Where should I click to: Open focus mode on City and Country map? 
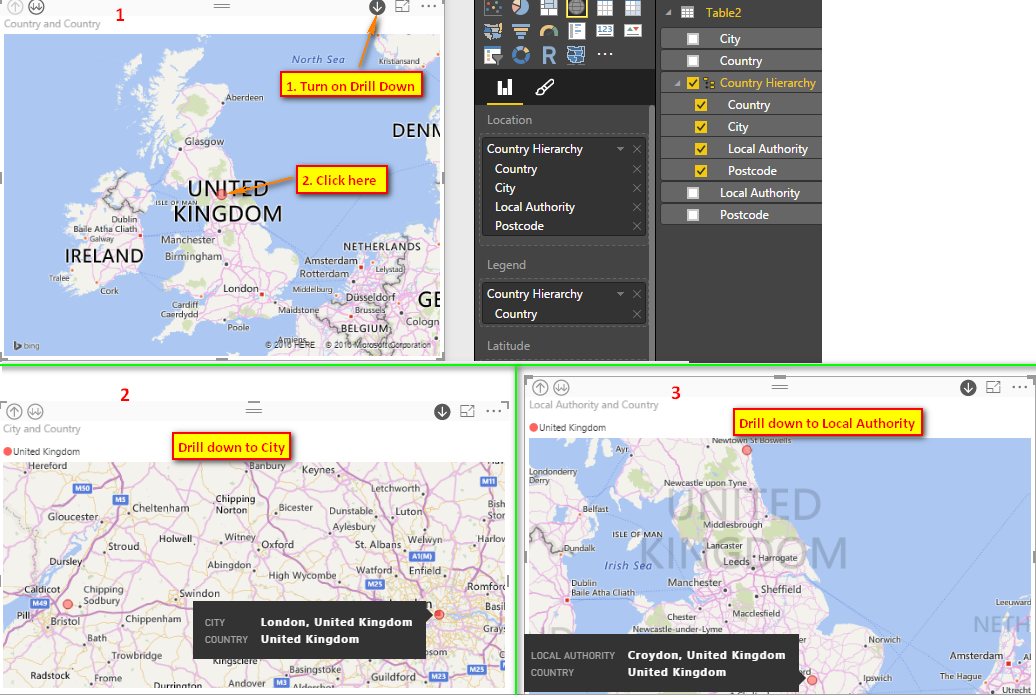pos(467,411)
